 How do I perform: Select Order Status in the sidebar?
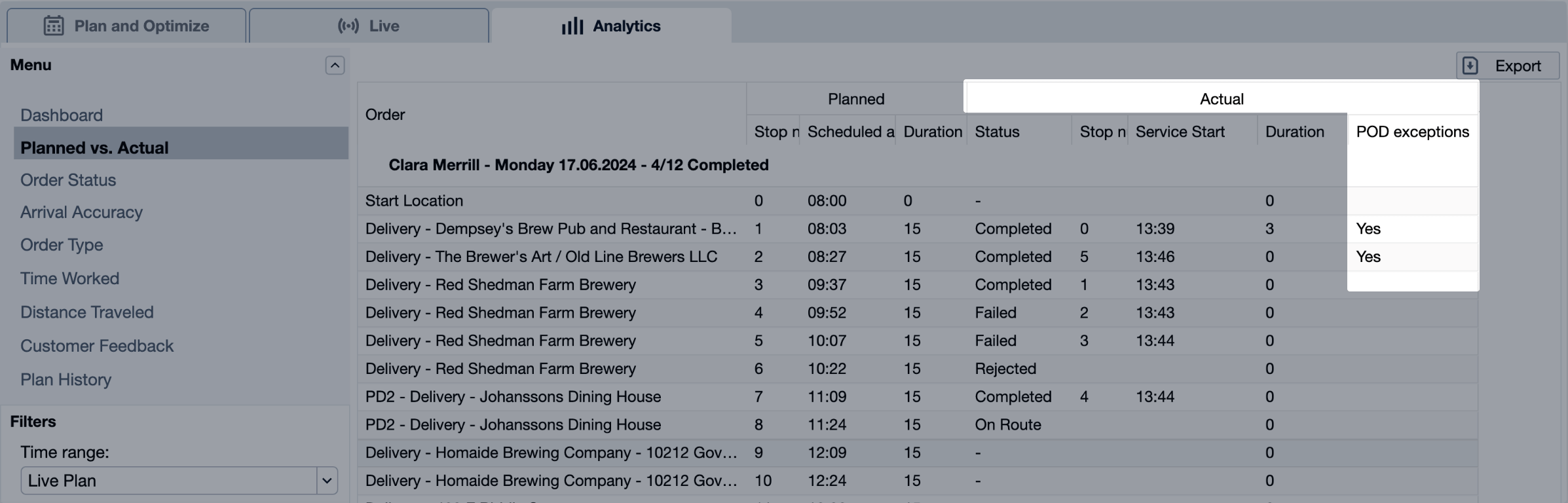[x=68, y=180]
